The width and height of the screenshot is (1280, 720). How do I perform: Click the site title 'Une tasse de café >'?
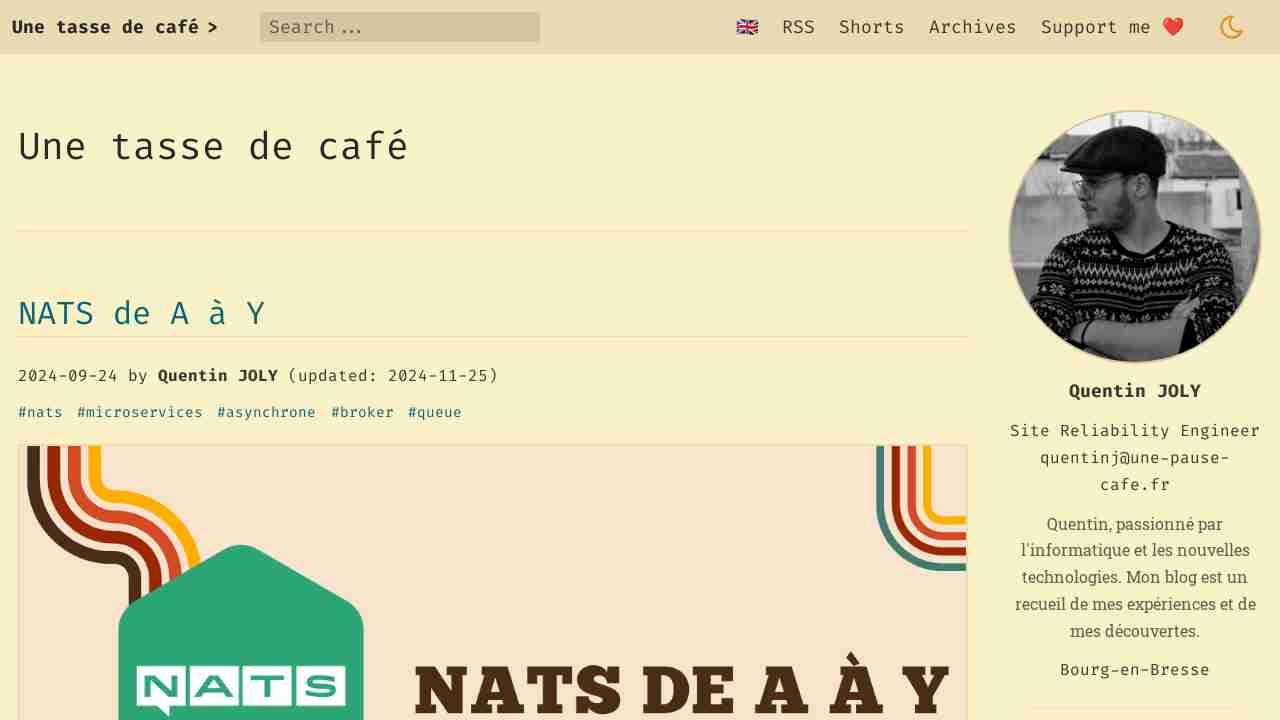pos(115,27)
